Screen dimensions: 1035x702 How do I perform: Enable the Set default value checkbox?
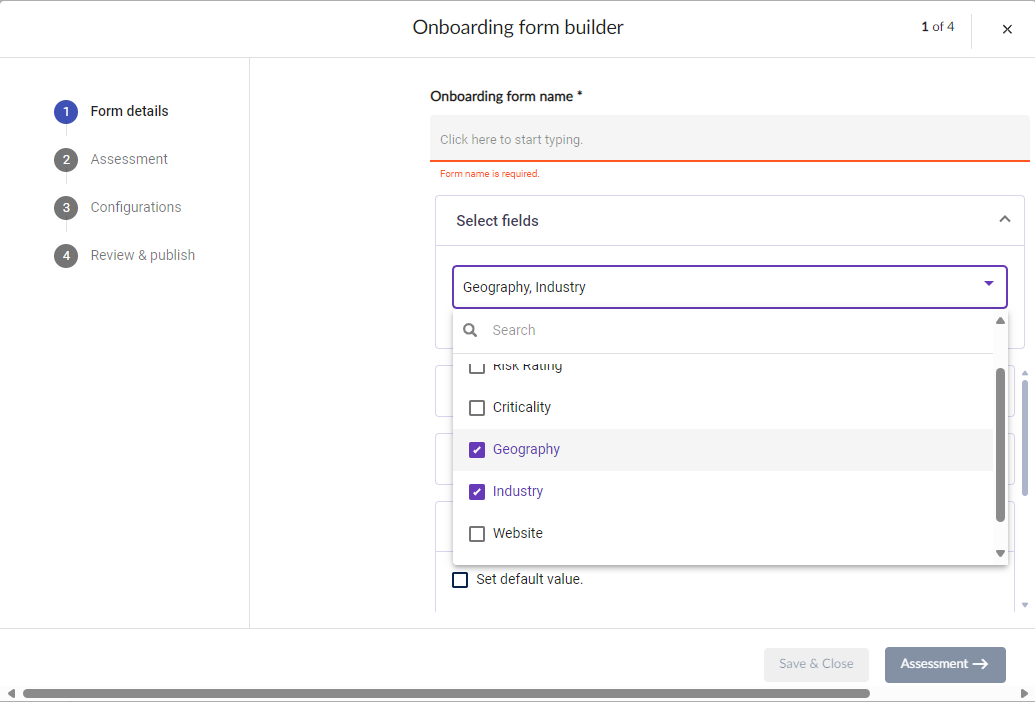(x=460, y=579)
